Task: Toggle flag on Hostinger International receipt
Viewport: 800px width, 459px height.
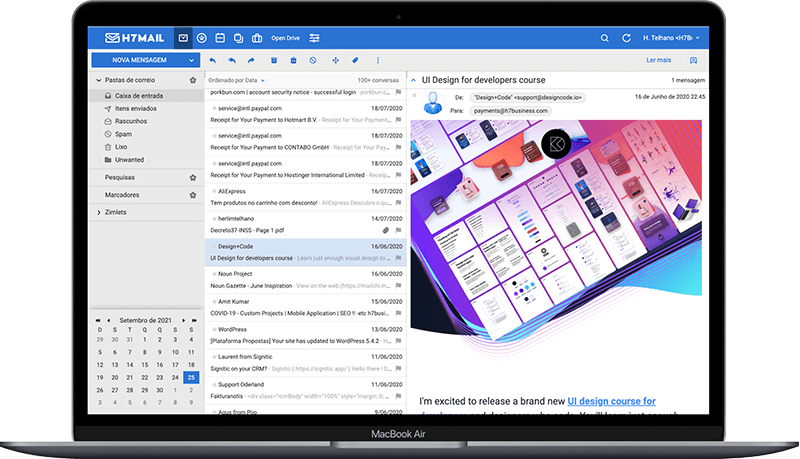Action: click(x=398, y=175)
